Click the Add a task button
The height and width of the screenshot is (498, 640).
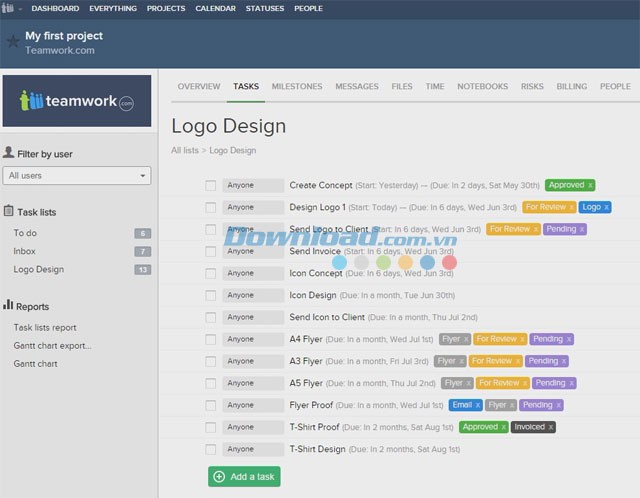tap(244, 476)
